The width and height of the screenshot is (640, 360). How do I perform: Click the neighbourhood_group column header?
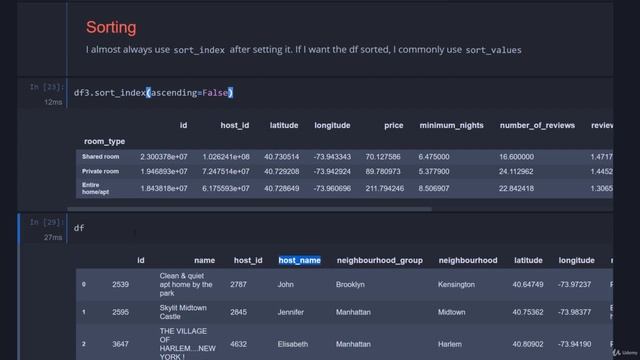[x=380, y=260]
